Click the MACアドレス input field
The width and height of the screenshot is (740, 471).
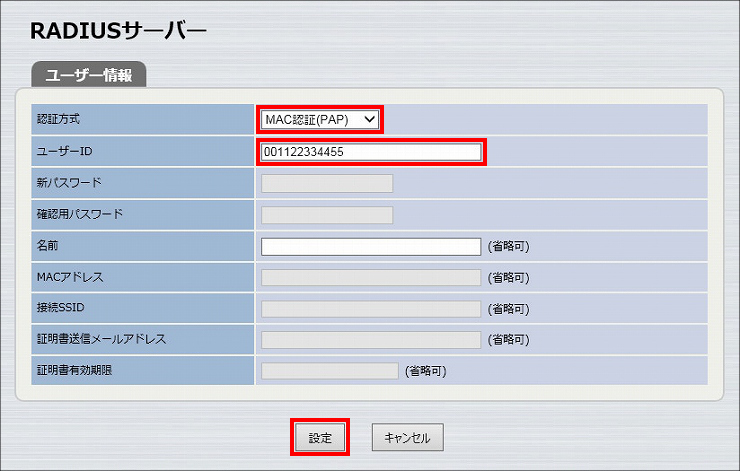(x=371, y=278)
